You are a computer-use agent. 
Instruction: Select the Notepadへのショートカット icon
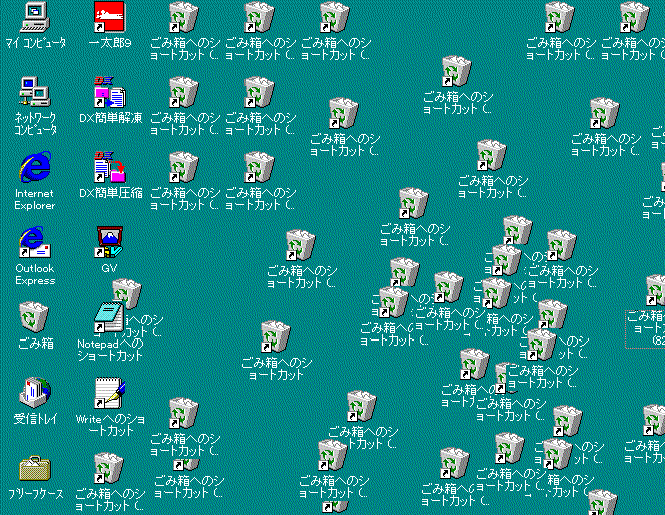pyautogui.click(x=109, y=317)
